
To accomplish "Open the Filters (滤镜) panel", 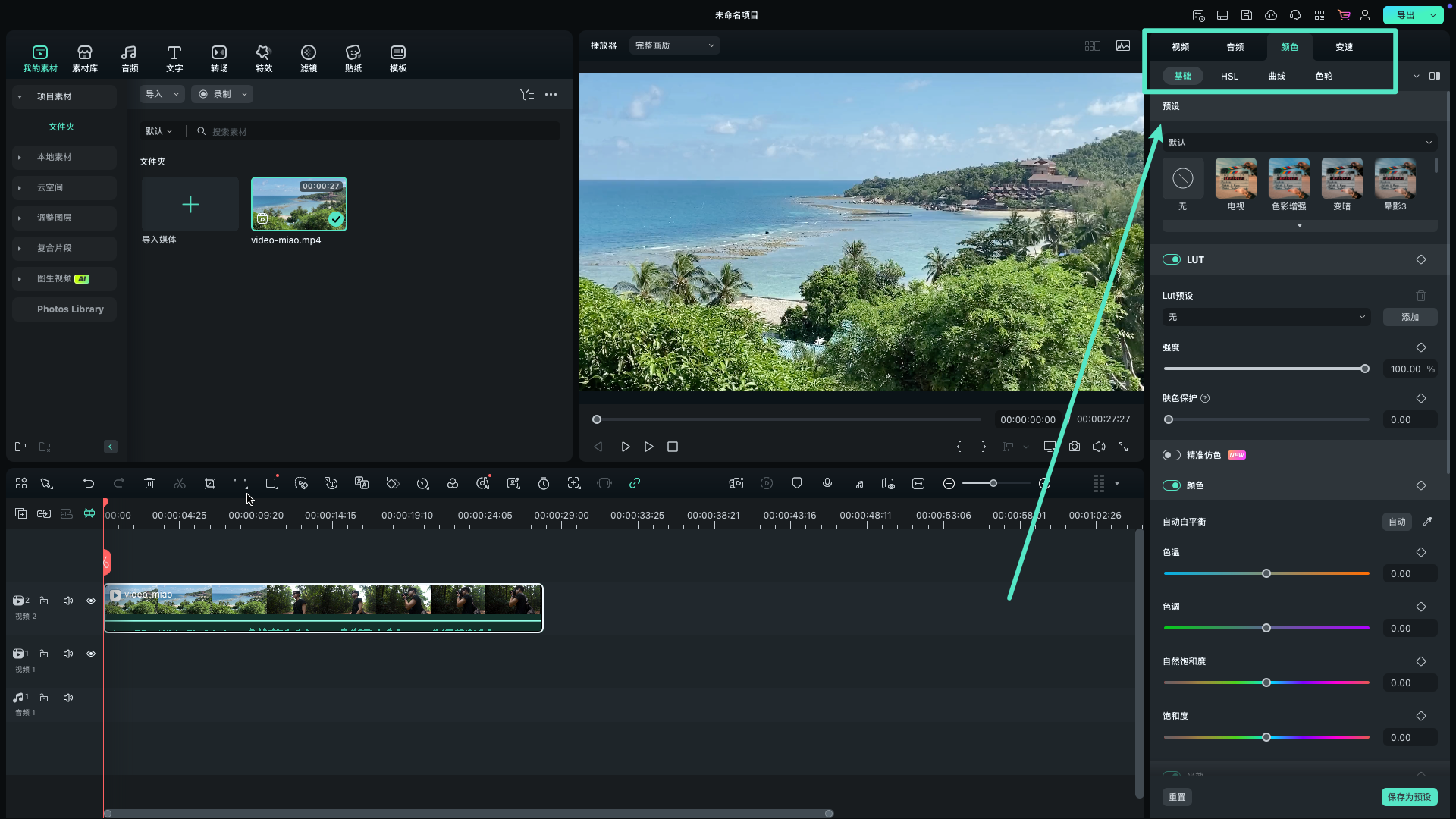I will pyautogui.click(x=308, y=58).
